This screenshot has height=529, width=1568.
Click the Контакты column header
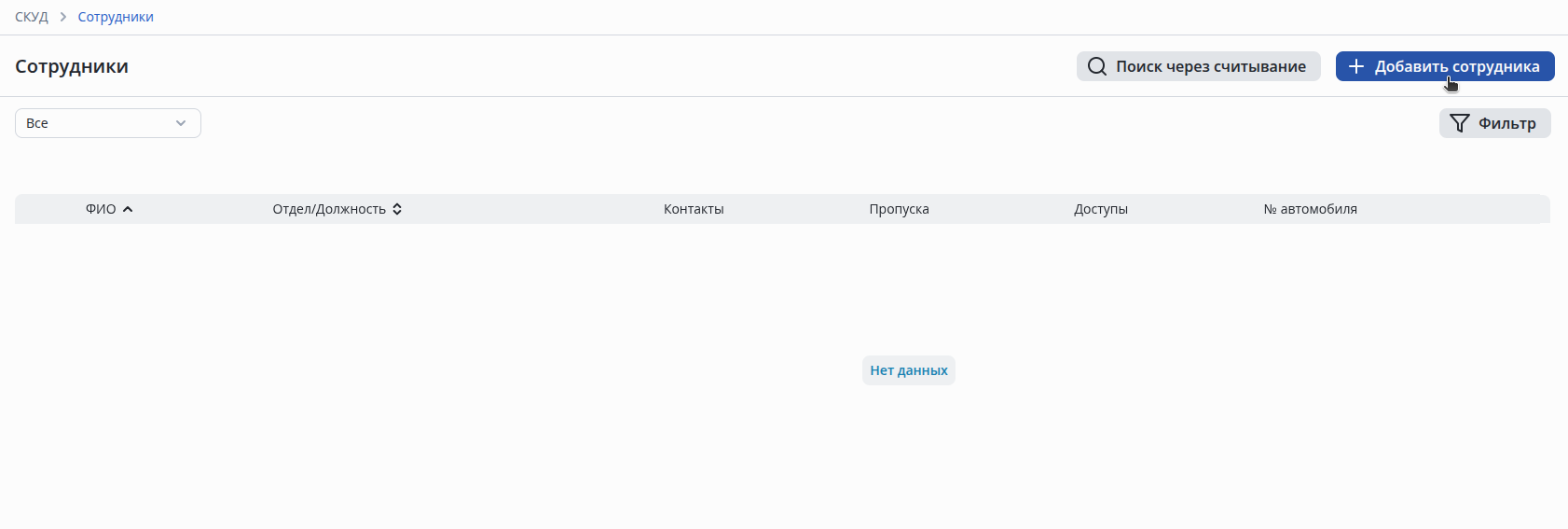[694, 209]
